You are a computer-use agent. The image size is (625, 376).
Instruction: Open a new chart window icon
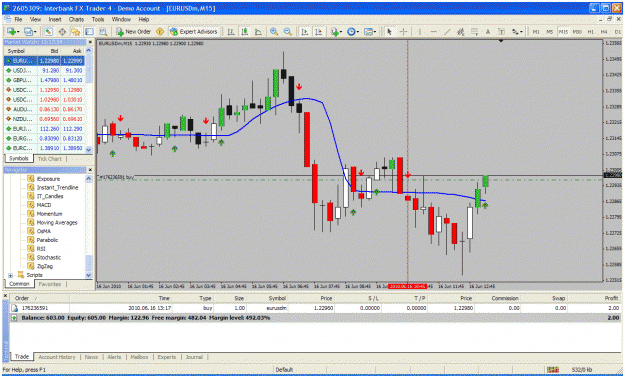pyautogui.click(x=11, y=31)
